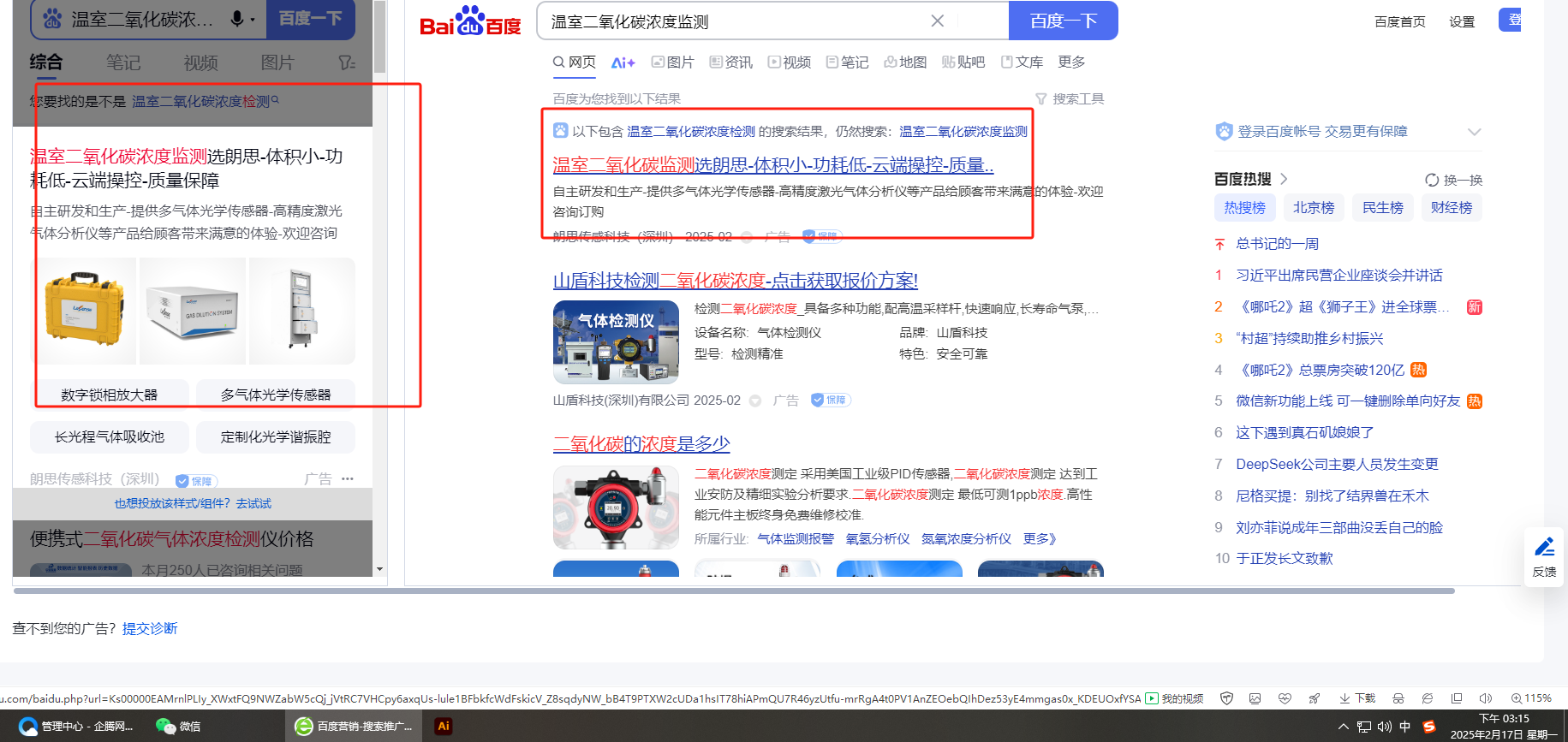Open the 搜索工具 search tools filter
The width and height of the screenshot is (1568, 742).
click(x=1070, y=99)
